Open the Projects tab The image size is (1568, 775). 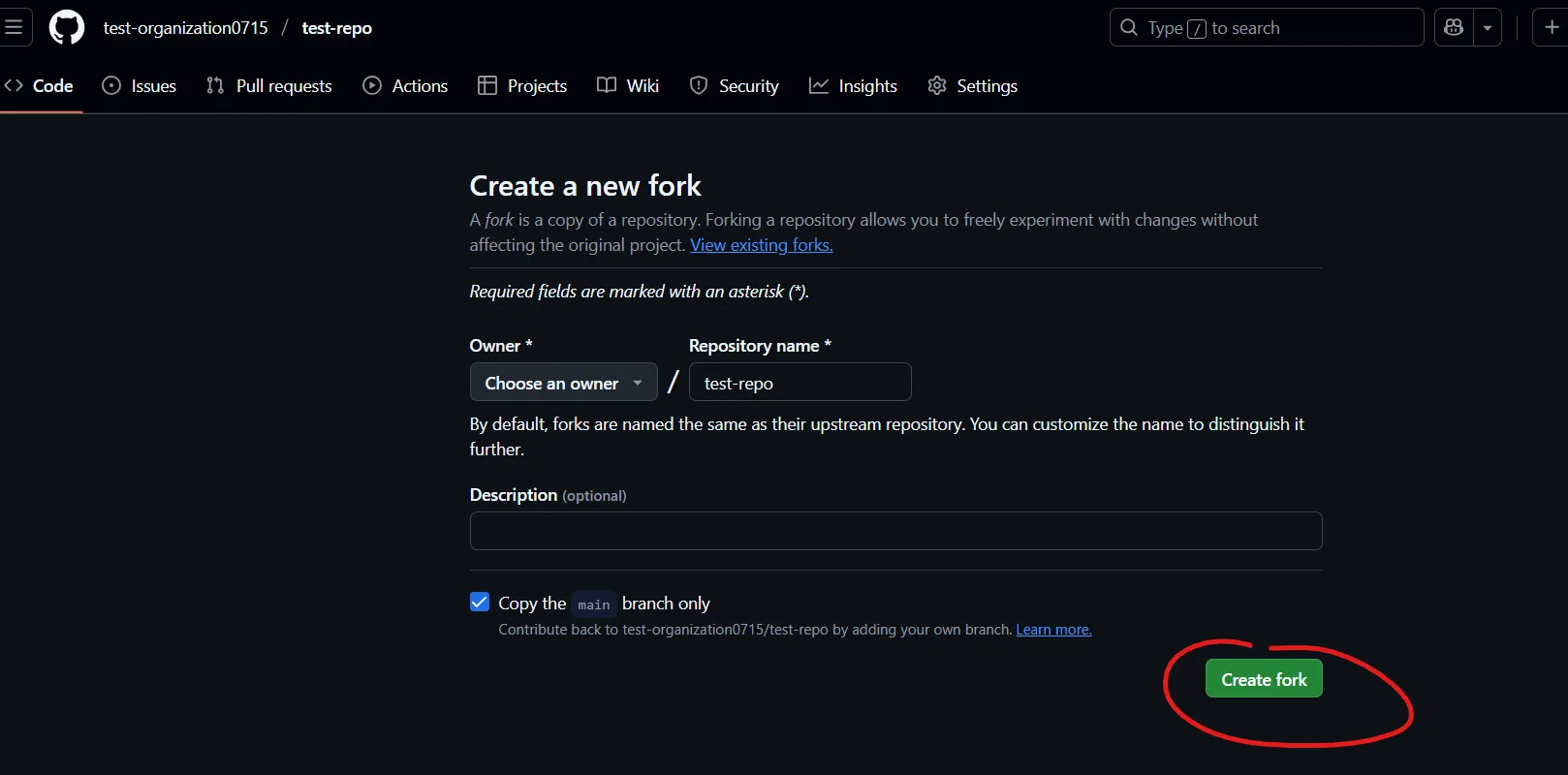click(522, 85)
